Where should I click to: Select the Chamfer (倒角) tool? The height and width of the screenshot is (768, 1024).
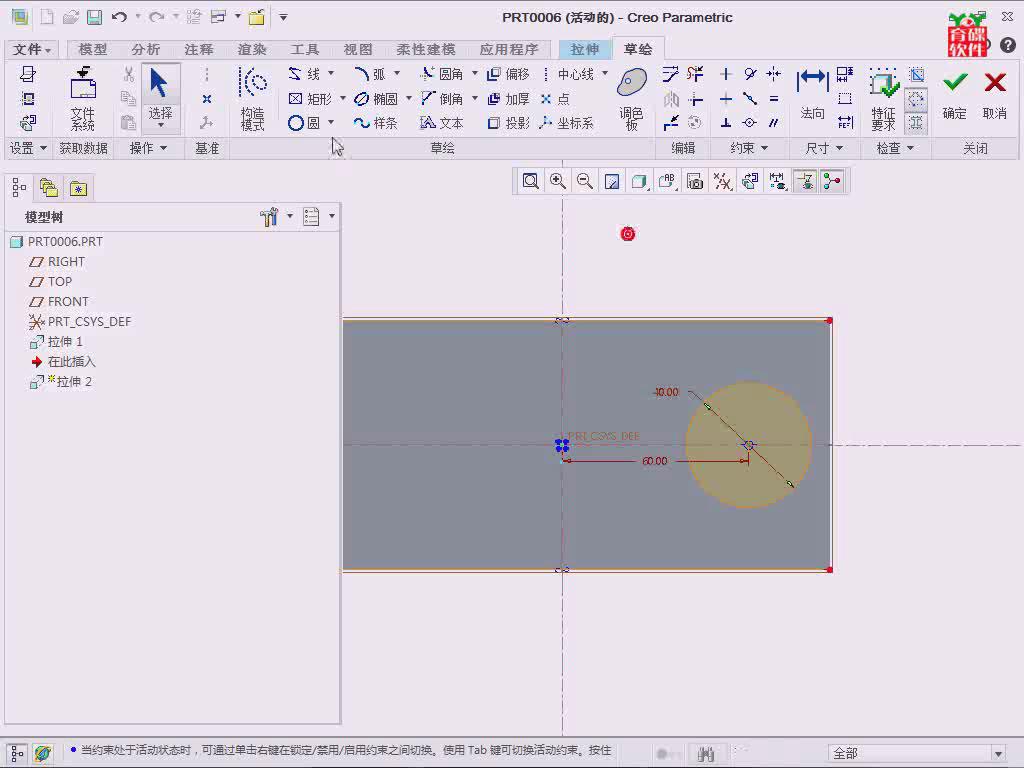tap(442, 99)
